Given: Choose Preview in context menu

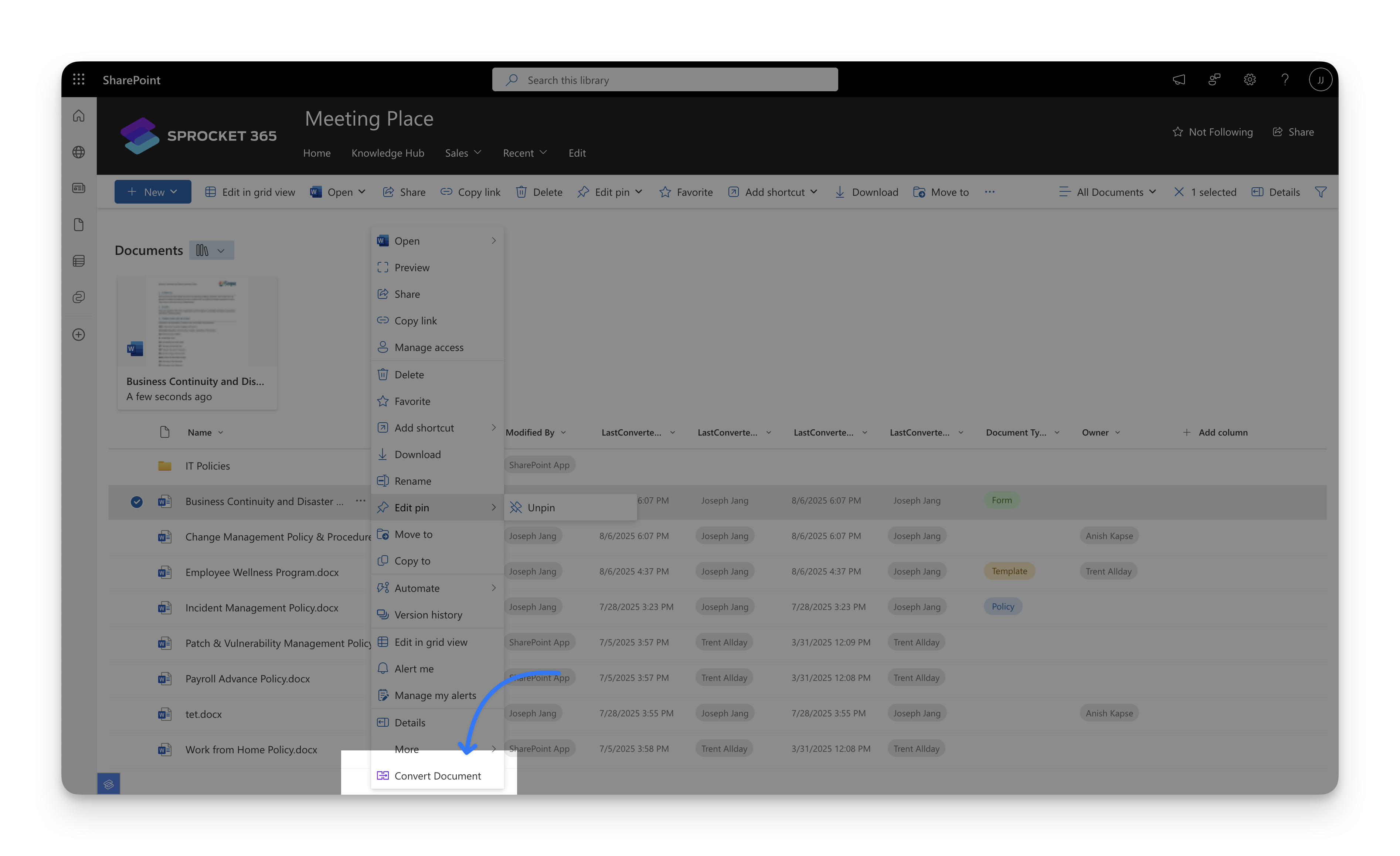Looking at the screenshot, I should pyautogui.click(x=438, y=267).
